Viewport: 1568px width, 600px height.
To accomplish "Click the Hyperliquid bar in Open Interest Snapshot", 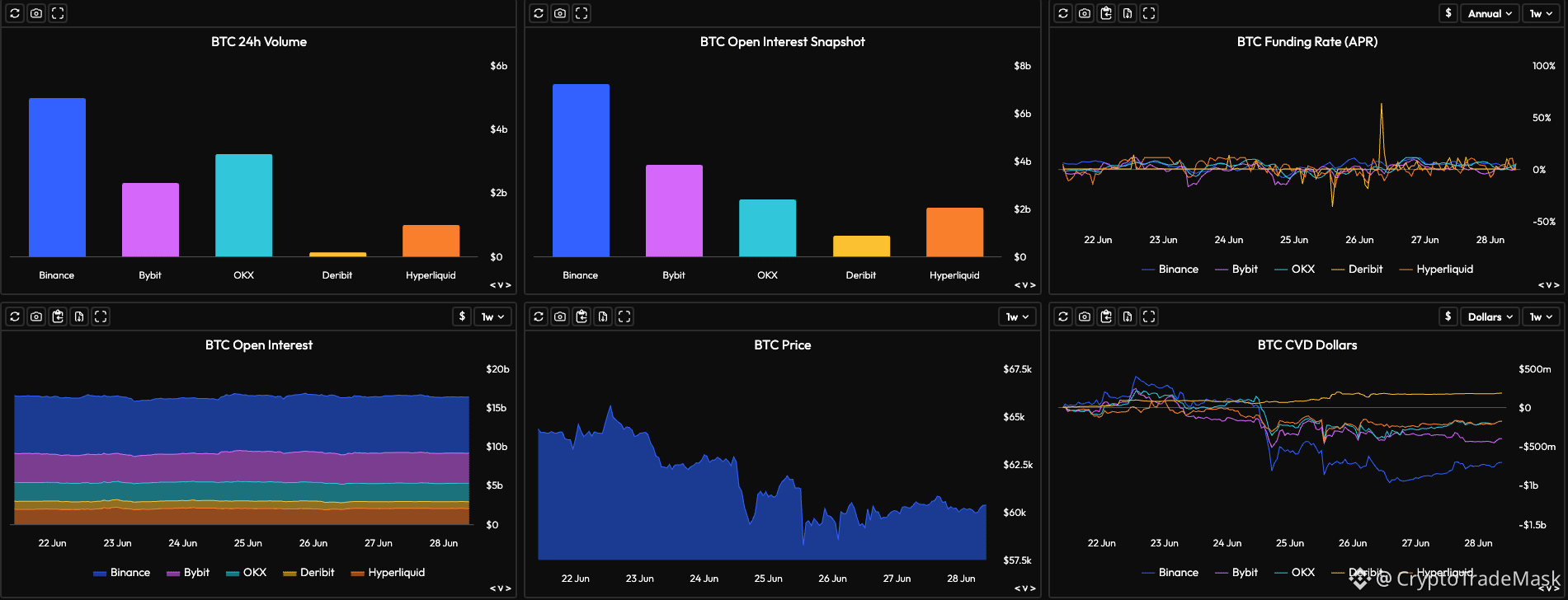I will [954, 232].
